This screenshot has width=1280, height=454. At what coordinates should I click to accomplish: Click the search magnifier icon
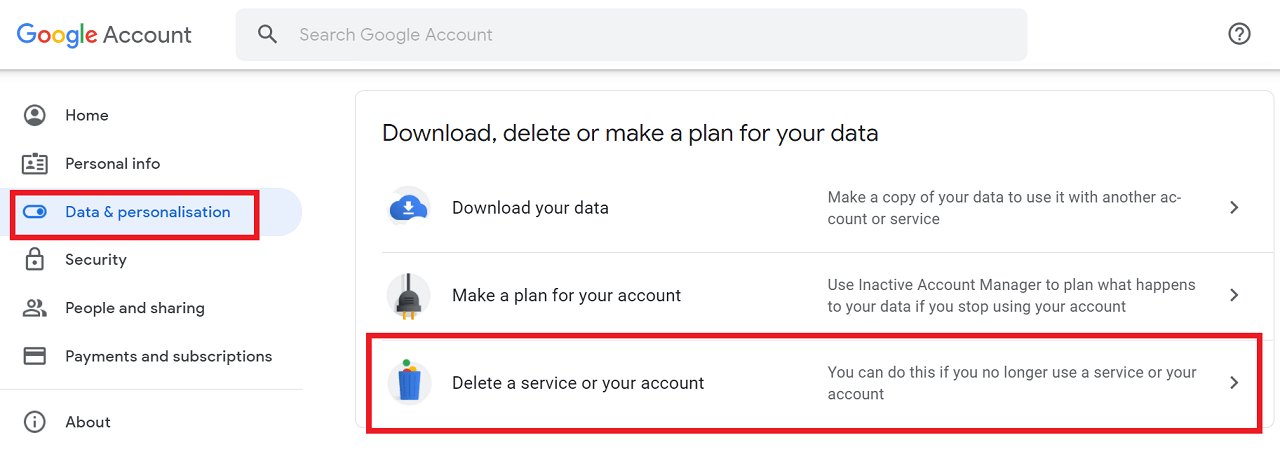pyautogui.click(x=267, y=34)
